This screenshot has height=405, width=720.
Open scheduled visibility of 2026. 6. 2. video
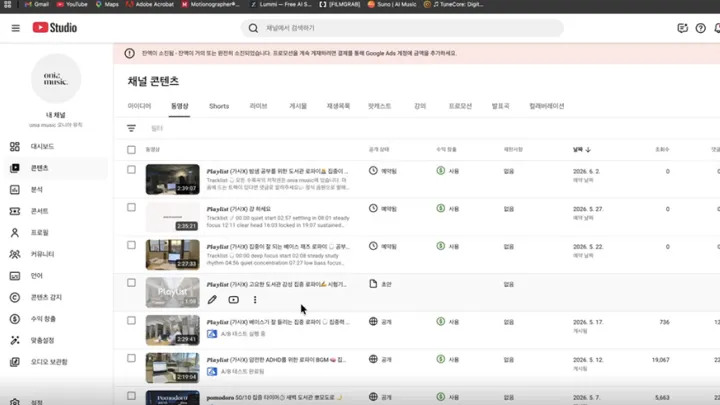pyautogui.click(x=383, y=171)
